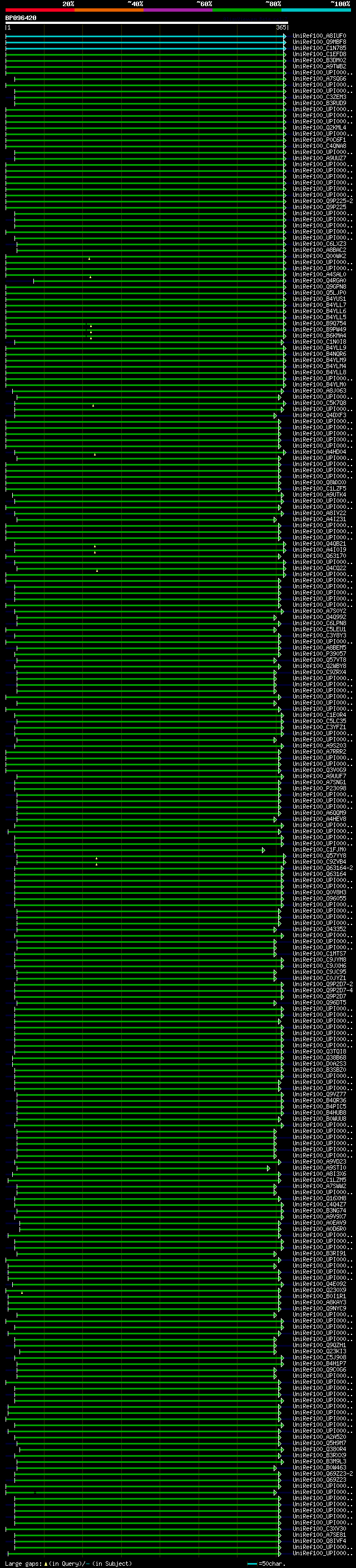
Task: Open hit UniRef100_Q9P225-2
Action: pos(323,201)
